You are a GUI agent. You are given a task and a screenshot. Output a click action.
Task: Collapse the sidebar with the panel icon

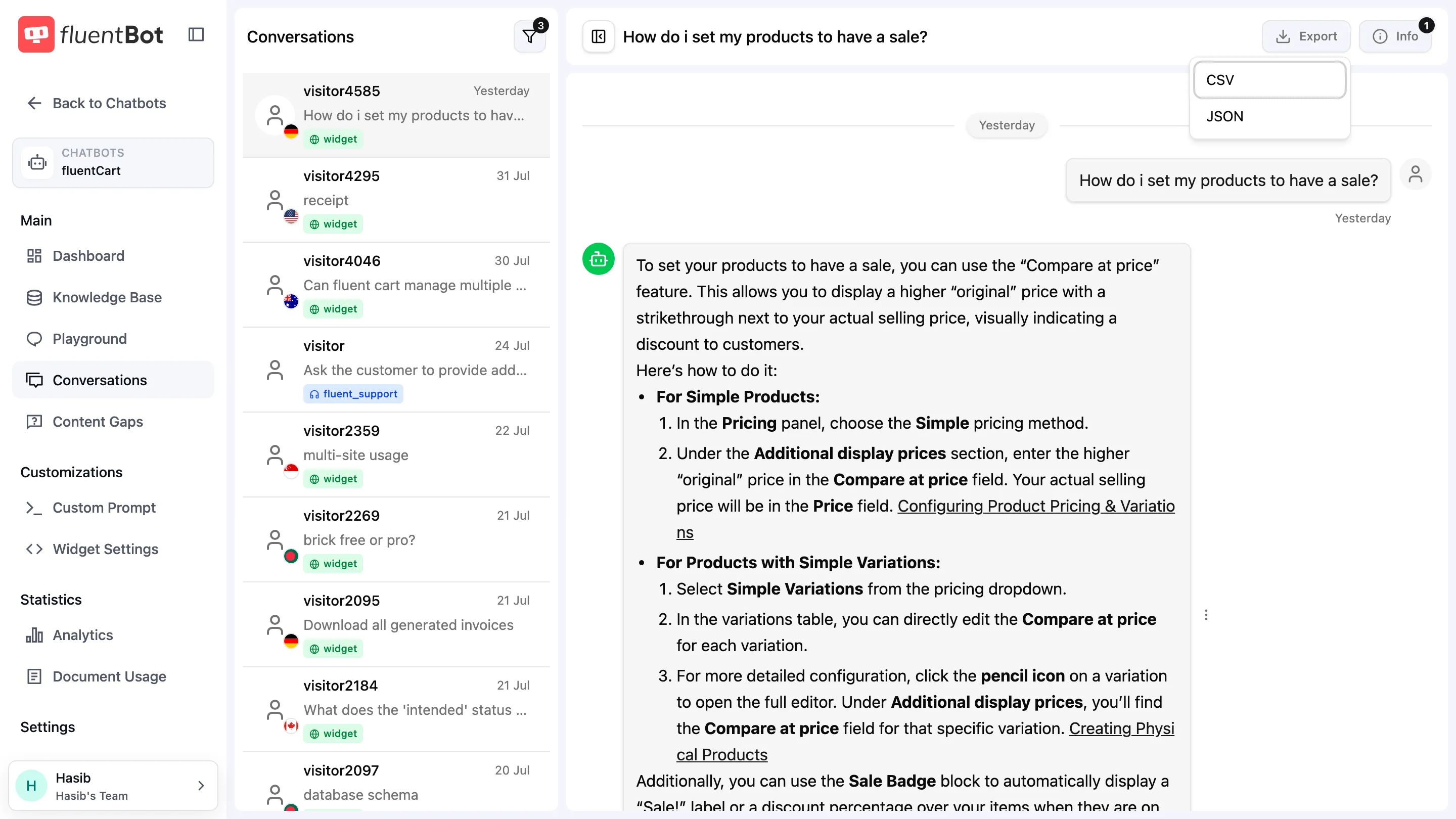[x=196, y=34]
